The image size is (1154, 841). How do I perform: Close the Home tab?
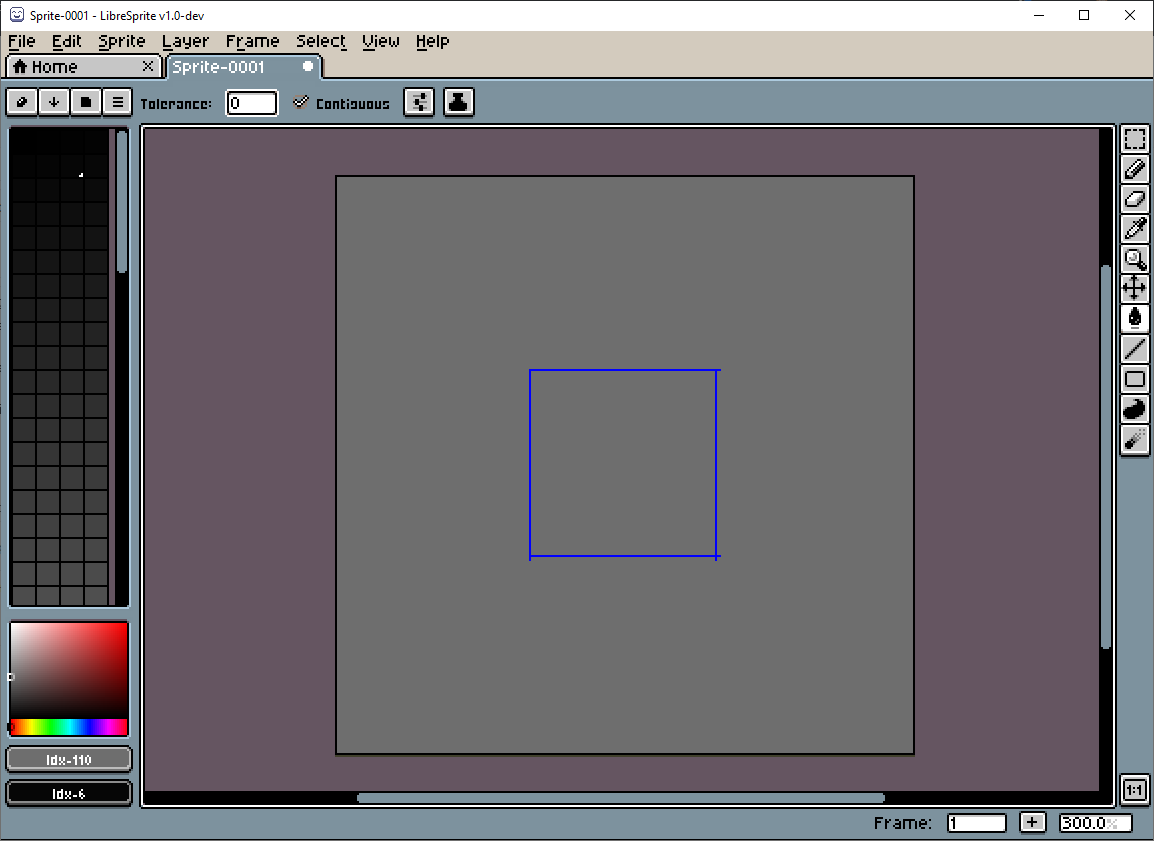pyautogui.click(x=147, y=65)
